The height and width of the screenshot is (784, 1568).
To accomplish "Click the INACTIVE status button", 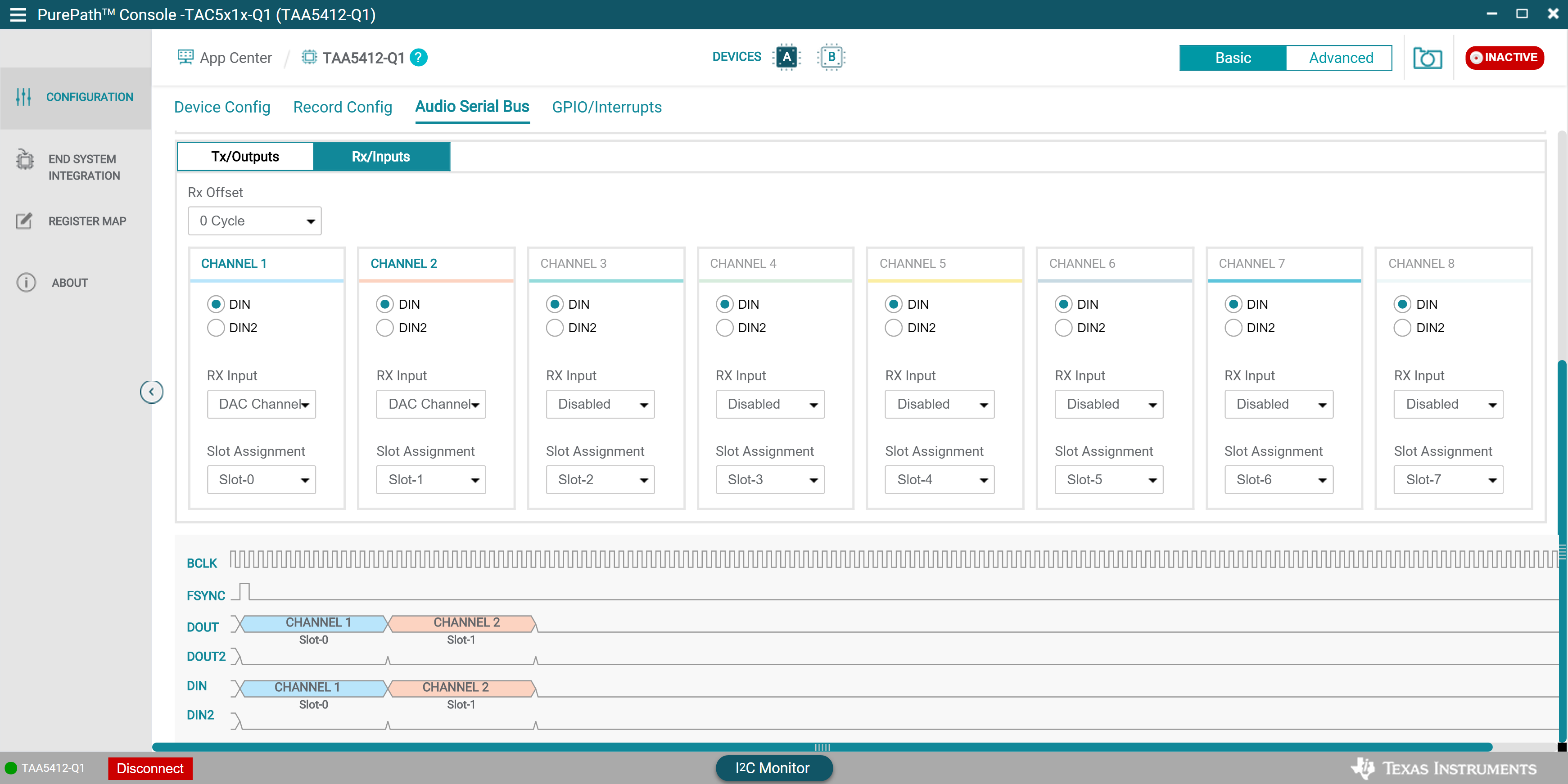I will tap(1505, 58).
